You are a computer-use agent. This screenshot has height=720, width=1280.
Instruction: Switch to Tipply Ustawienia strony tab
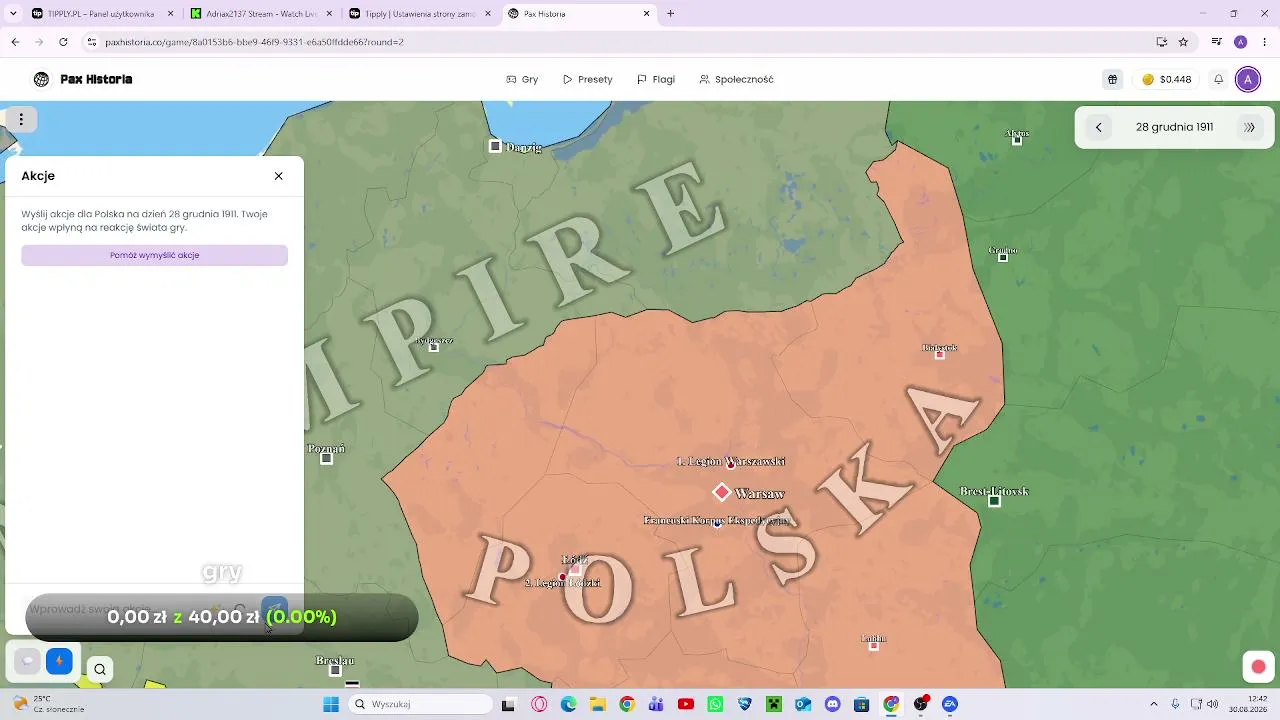[x=418, y=14]
